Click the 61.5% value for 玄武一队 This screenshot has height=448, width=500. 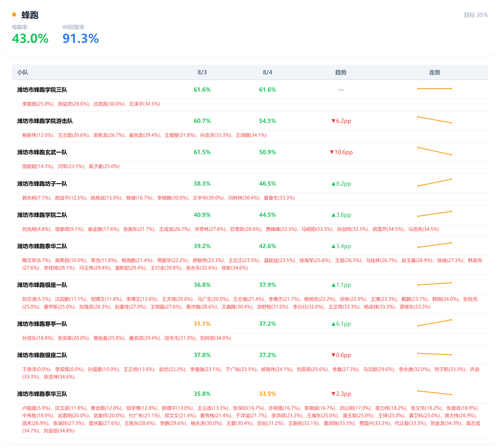coord(202,152)
